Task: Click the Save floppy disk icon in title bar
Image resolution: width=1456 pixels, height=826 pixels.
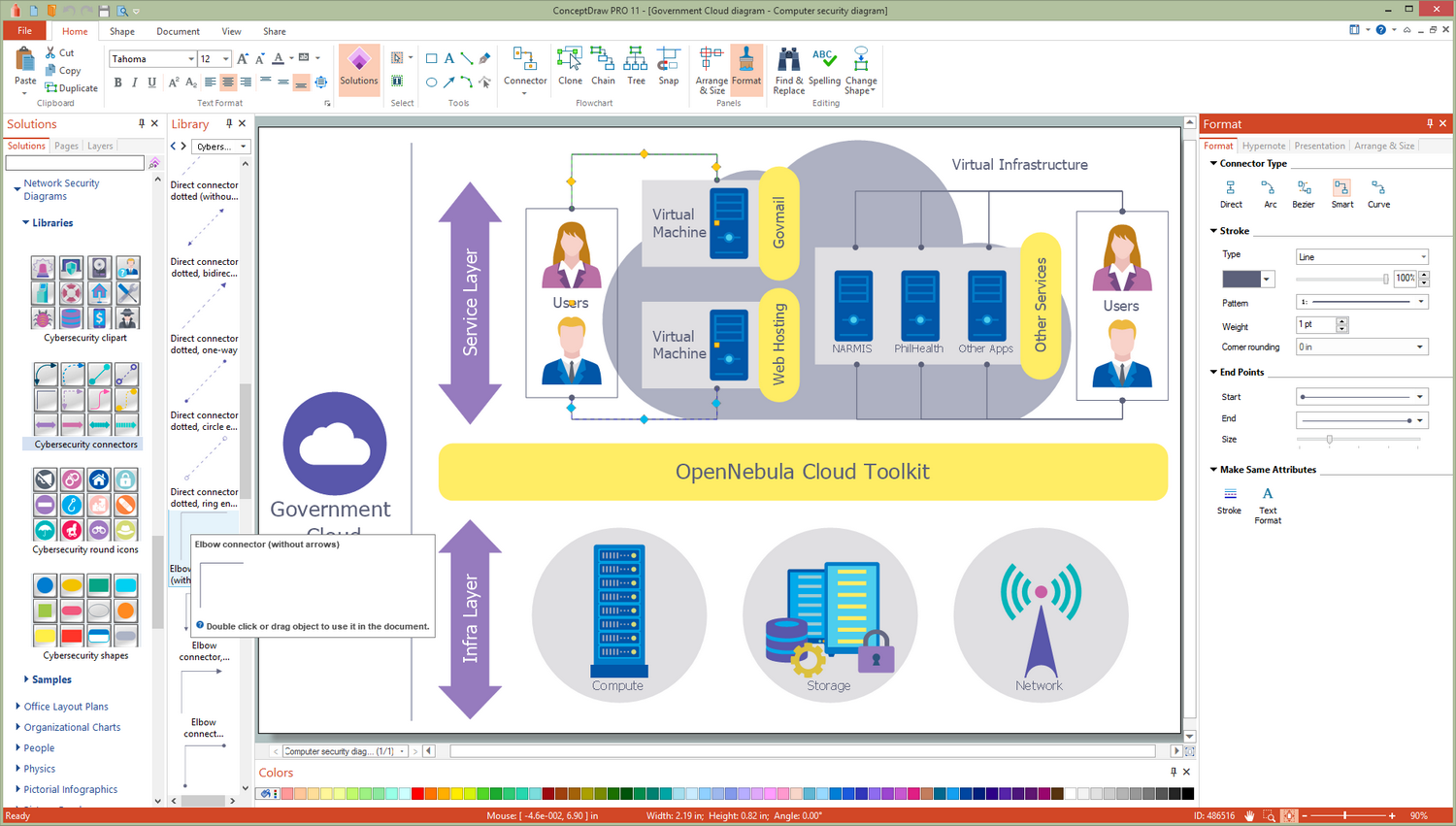Action: pyautogui.click(x=104, y=11)
